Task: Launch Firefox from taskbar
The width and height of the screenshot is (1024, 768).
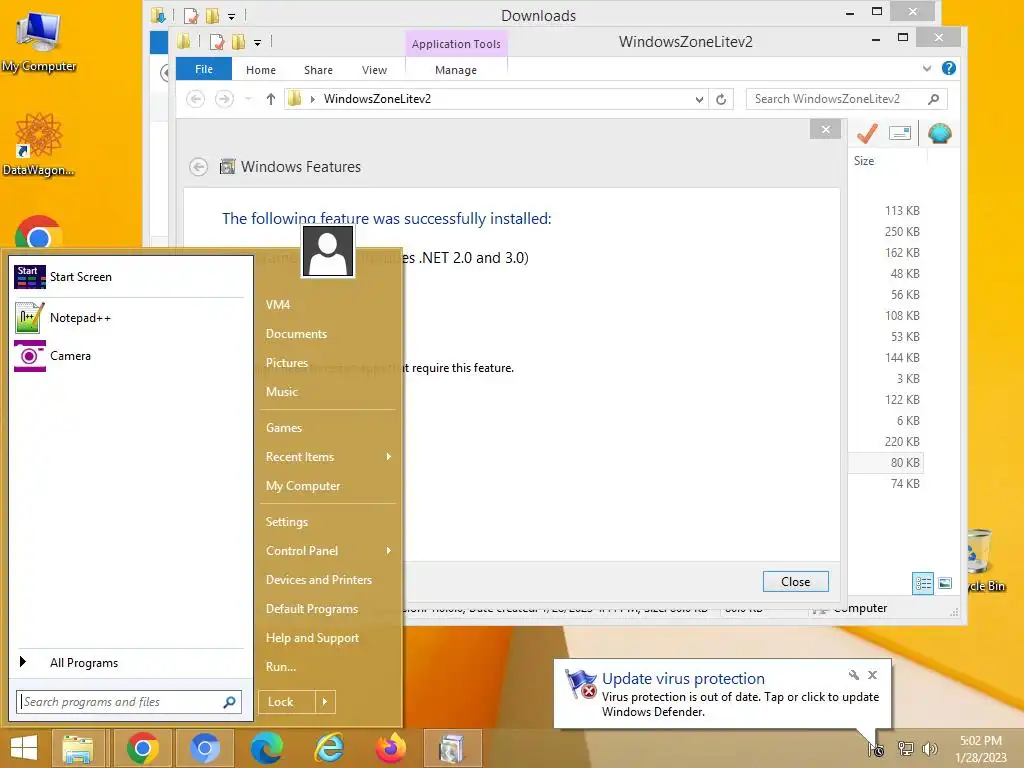Action: 391,748
